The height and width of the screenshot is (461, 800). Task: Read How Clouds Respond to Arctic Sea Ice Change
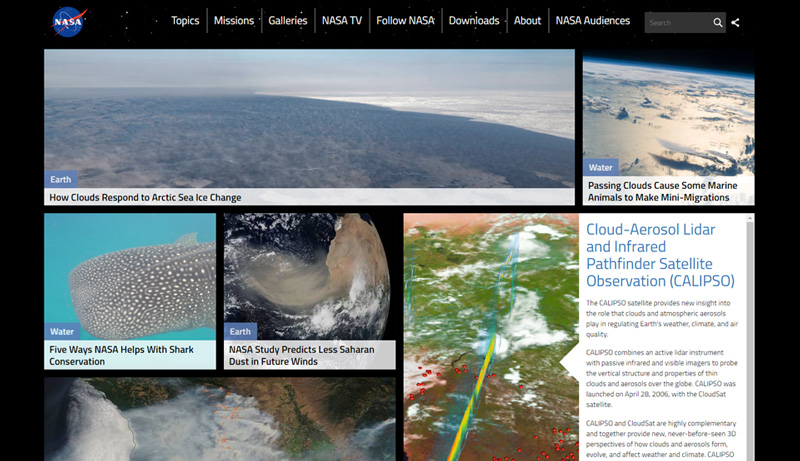145,197
